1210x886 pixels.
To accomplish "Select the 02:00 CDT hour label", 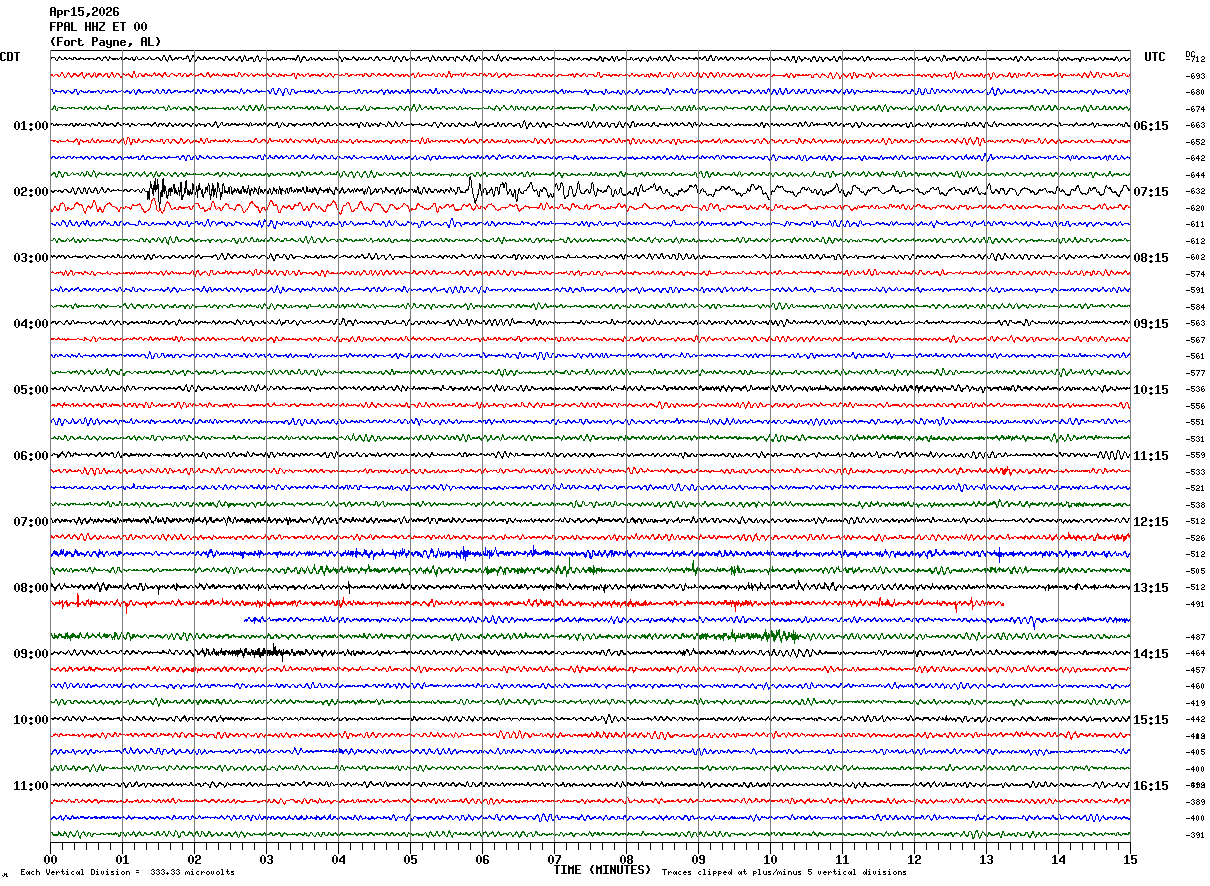I will [x=30, y=192].
